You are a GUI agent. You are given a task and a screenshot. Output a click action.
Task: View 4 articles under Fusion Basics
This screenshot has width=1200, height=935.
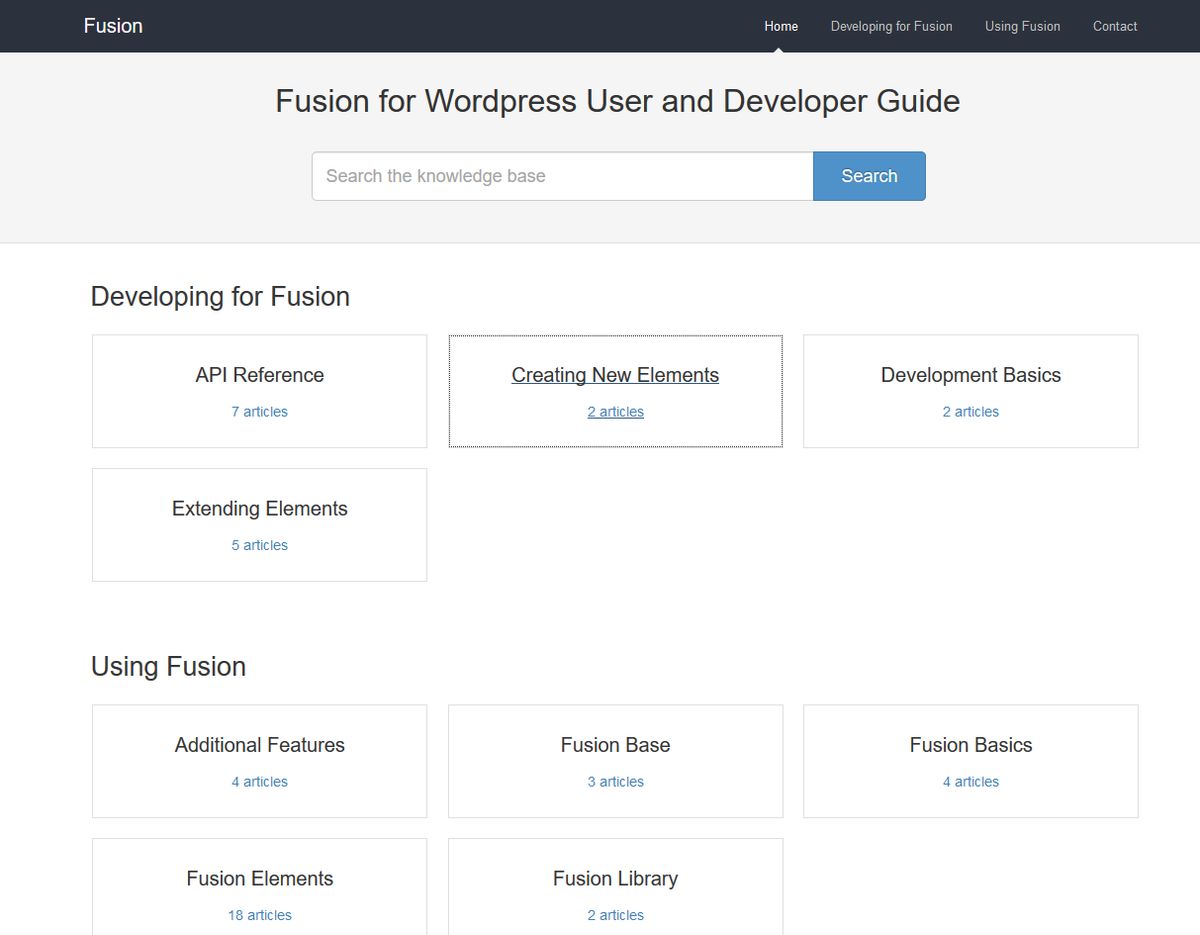(971, 782)
